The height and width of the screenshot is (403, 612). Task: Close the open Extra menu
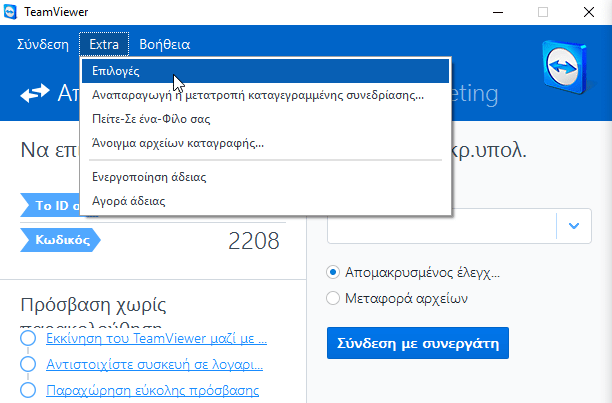tap(104, 44)
